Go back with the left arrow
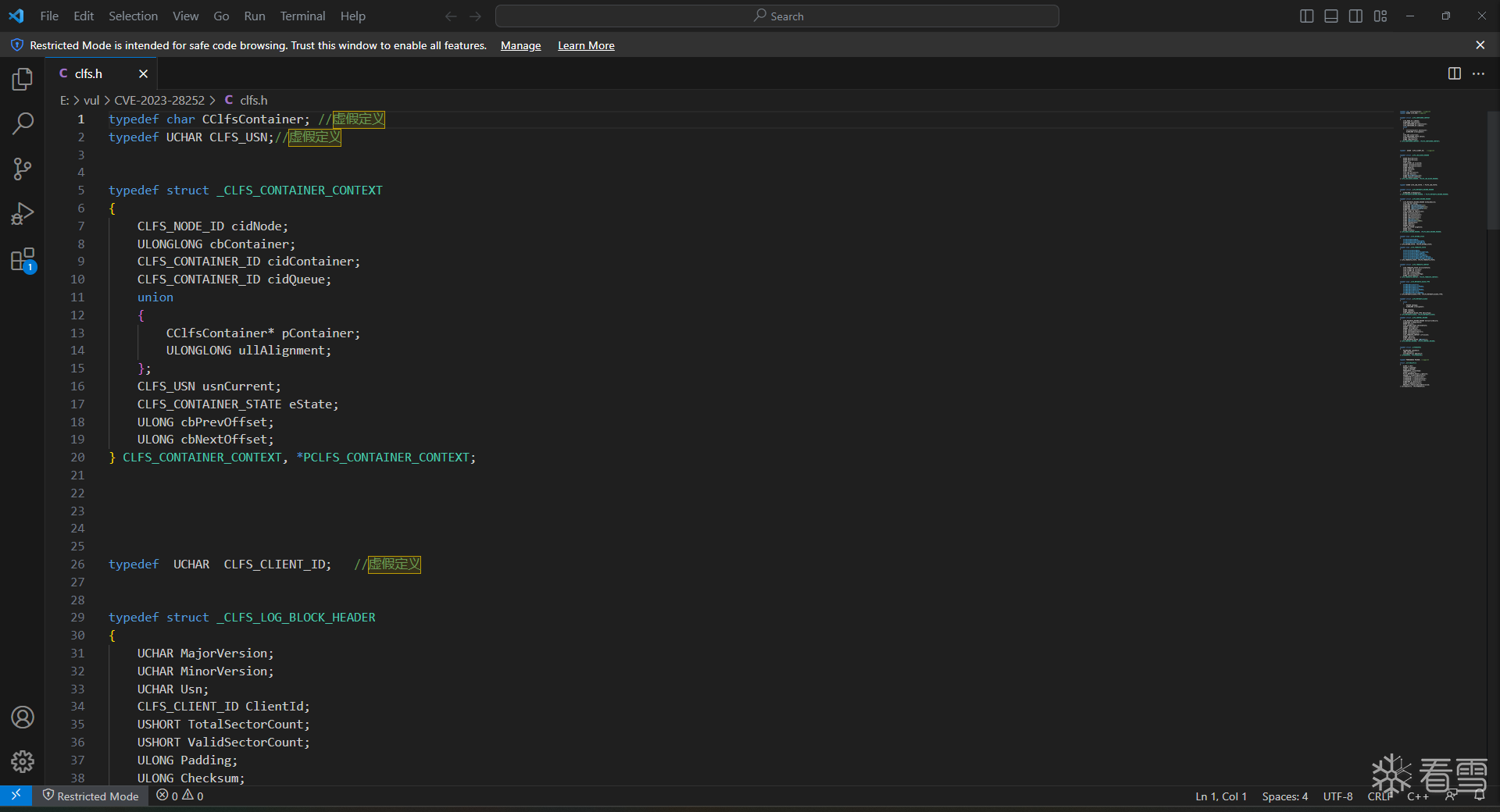Image resolution: width=1500 pixels, height=812 pixels. tap(451, 16)
